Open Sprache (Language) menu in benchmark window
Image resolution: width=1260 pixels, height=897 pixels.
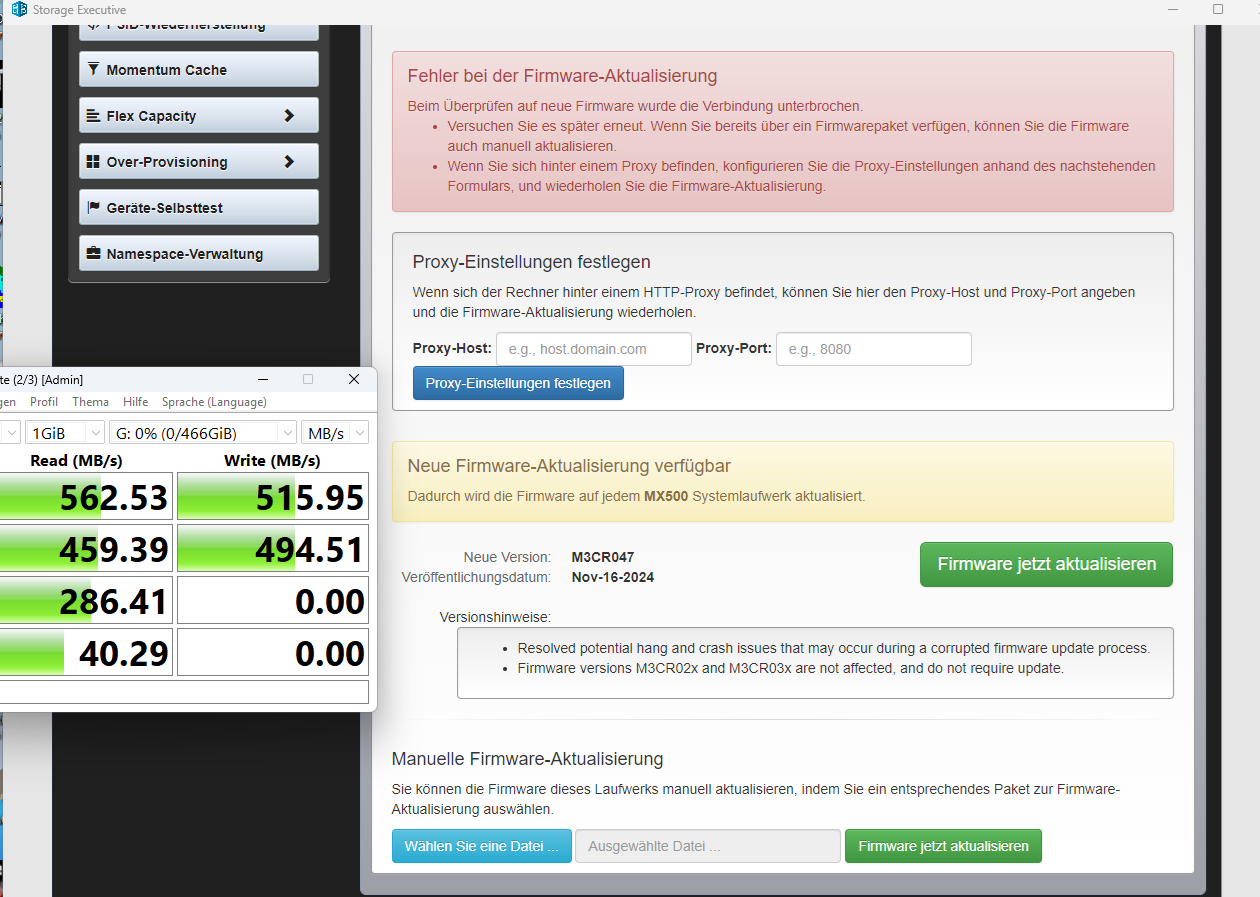(214, 401)
